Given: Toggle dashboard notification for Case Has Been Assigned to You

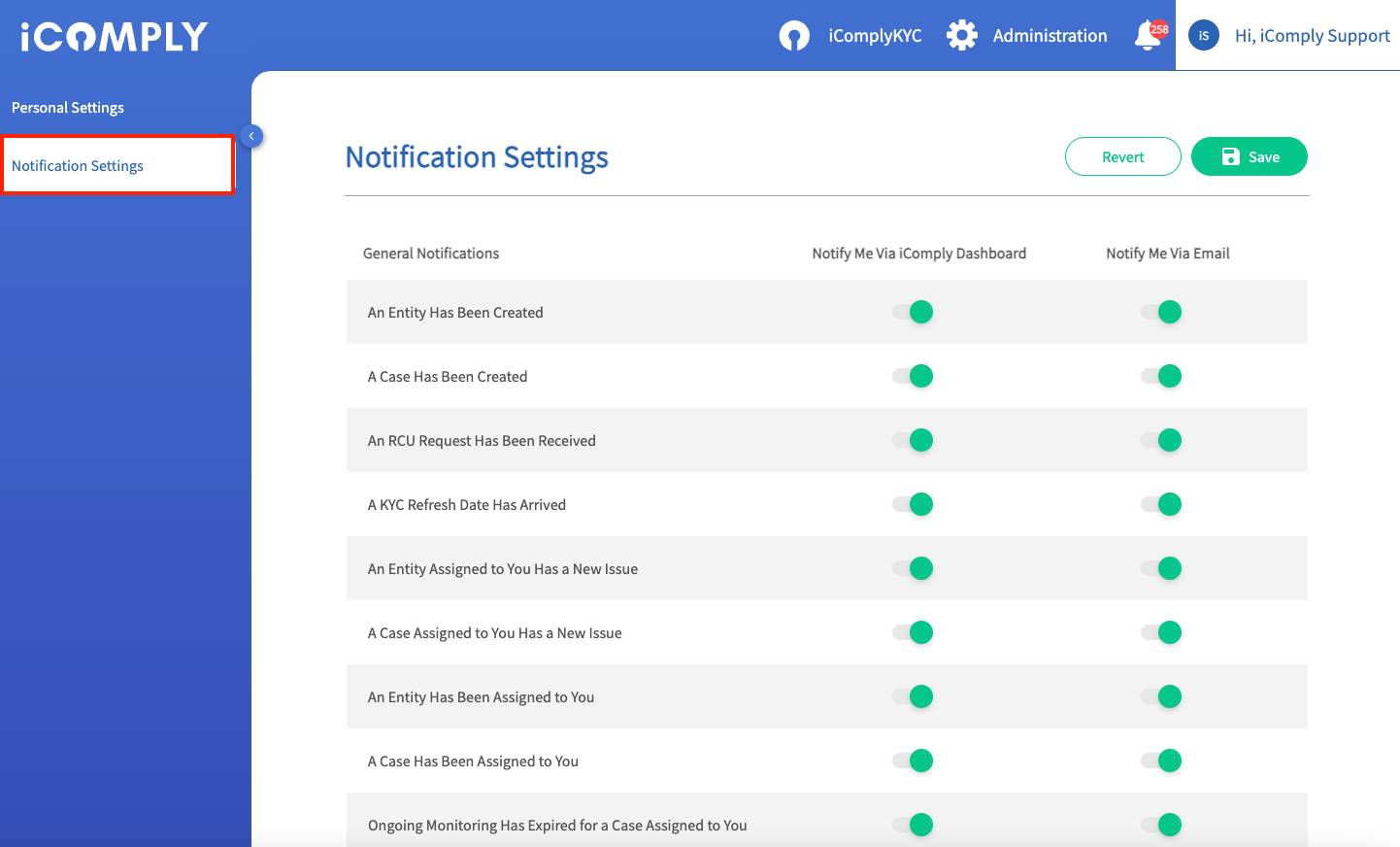Looking at the screenshot, I should pos(913,761).
